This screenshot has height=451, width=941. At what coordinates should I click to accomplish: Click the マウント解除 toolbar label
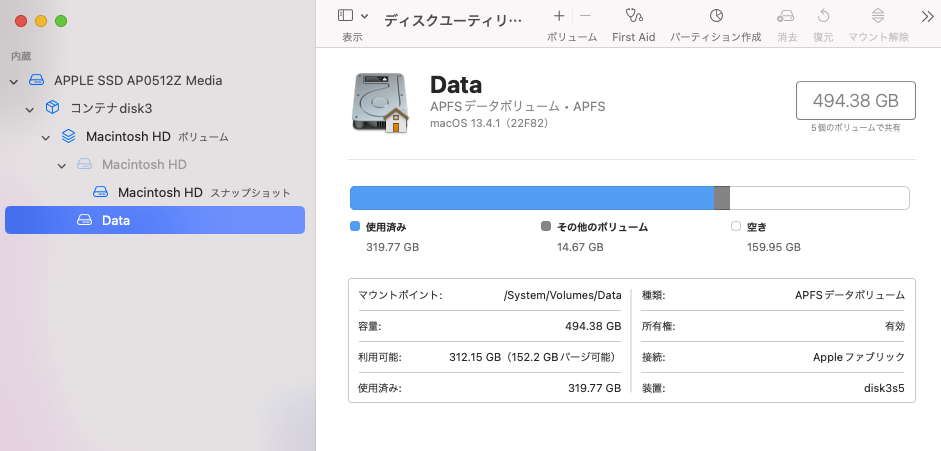coord(879,37)
